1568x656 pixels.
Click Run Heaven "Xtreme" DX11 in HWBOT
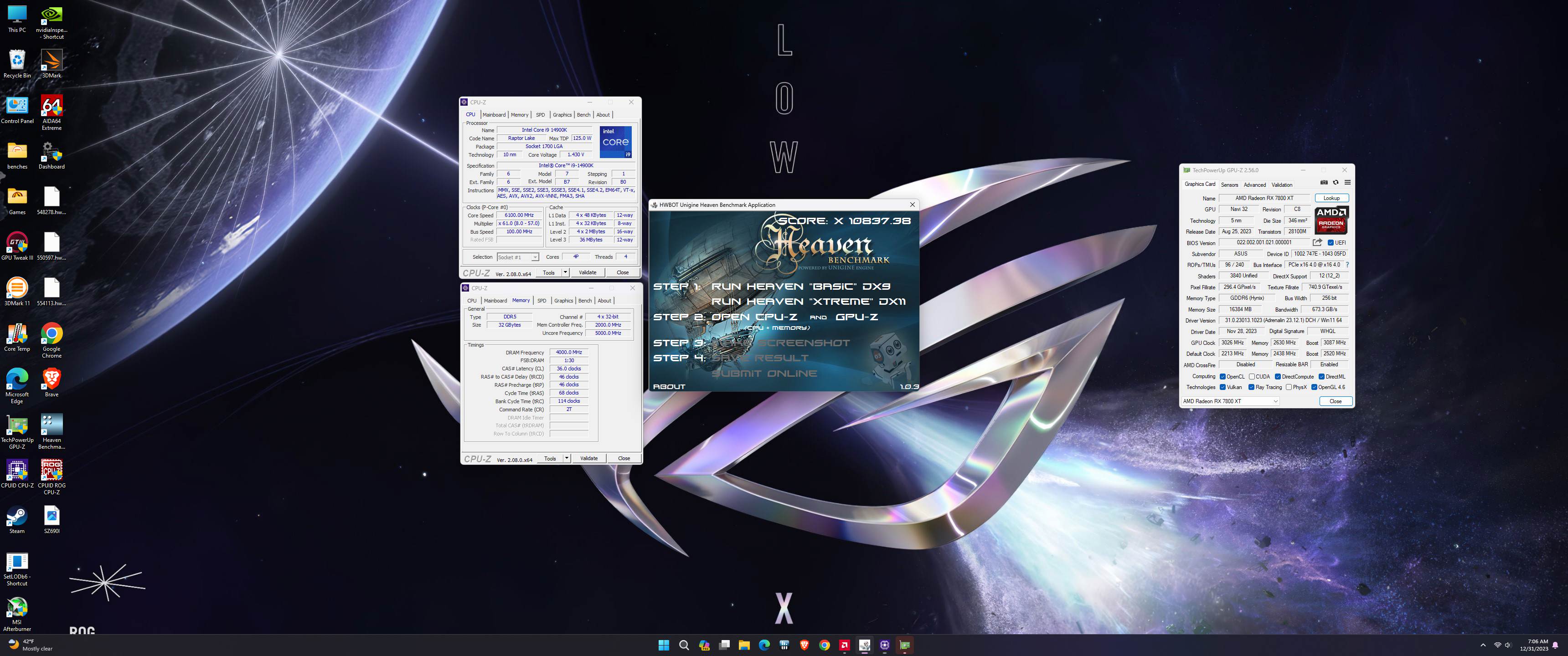click(808, 301)
